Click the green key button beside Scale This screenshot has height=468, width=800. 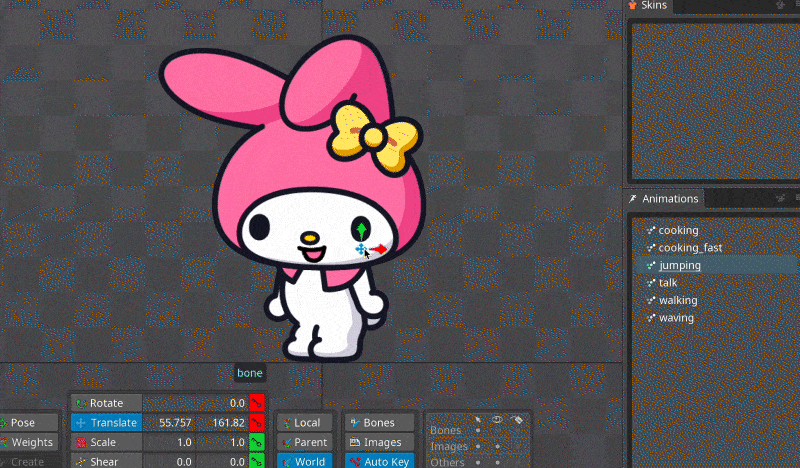(257, 442)
